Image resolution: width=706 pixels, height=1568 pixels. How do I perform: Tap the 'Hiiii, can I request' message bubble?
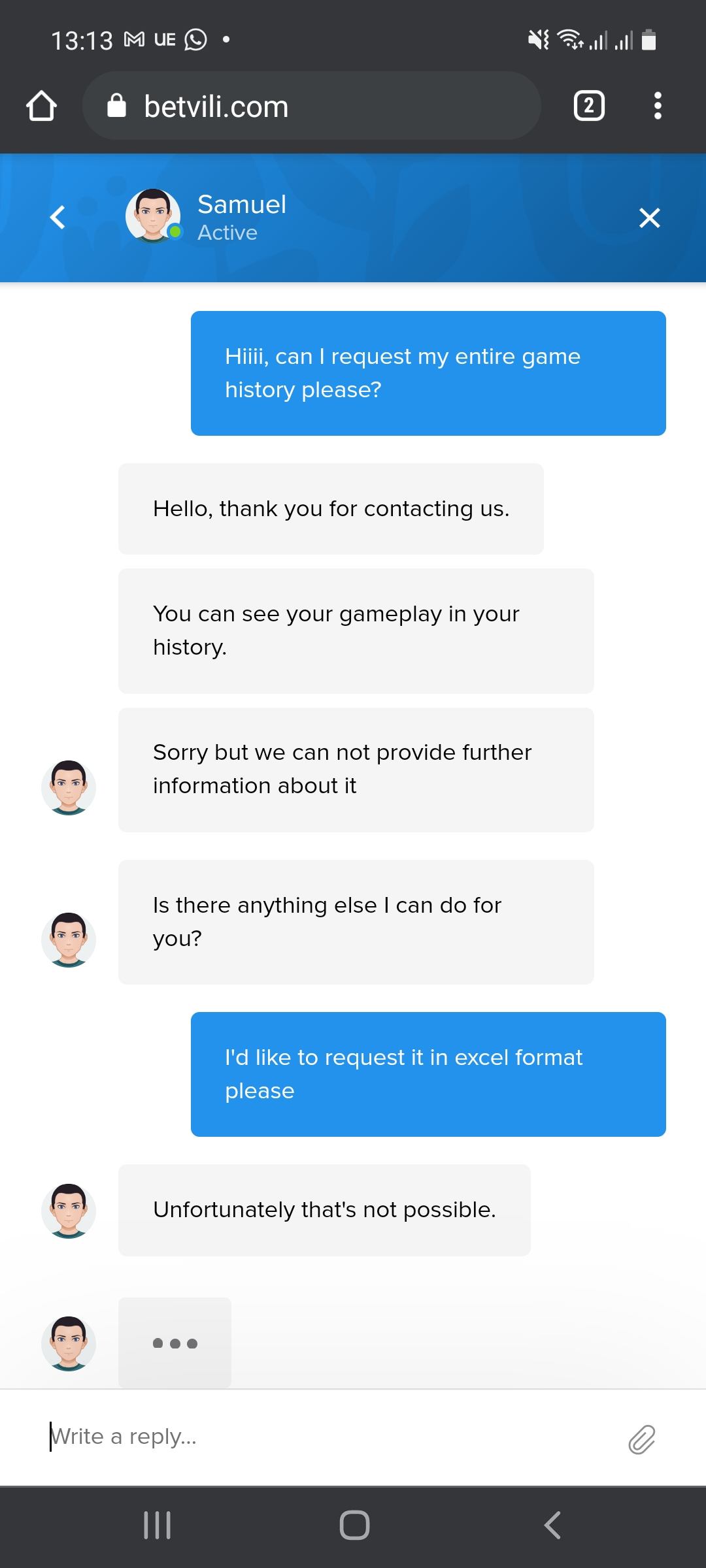coord(428,373)
